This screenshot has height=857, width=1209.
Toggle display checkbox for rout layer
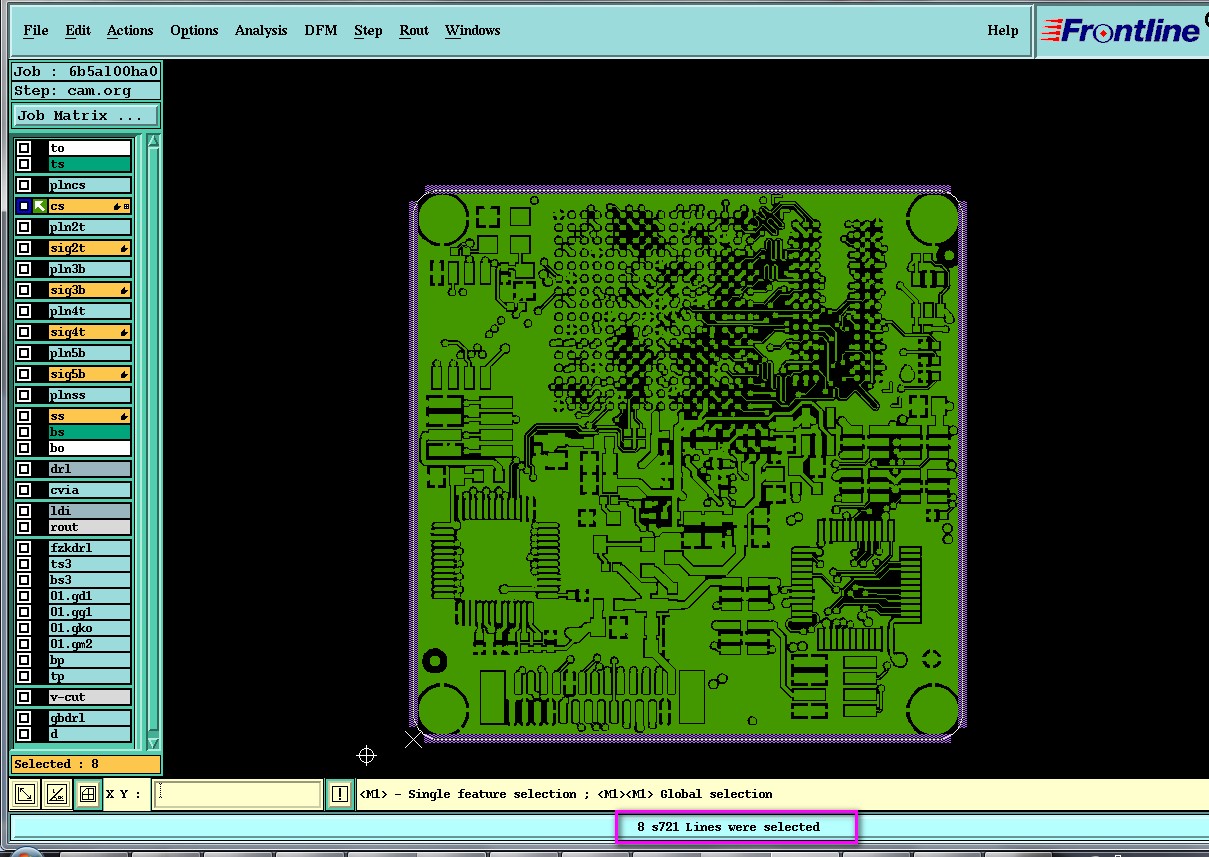pyautogui.click(x=24, y=527)
